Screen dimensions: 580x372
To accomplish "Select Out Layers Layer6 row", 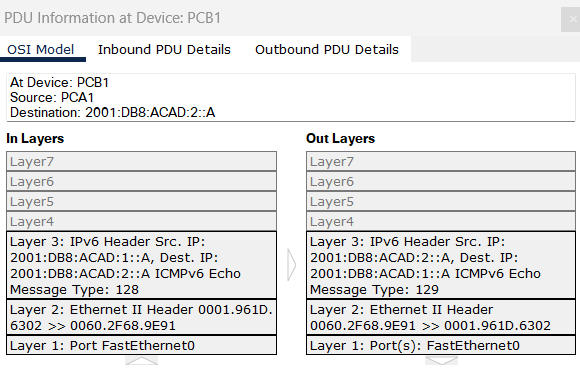I will 441,182.
